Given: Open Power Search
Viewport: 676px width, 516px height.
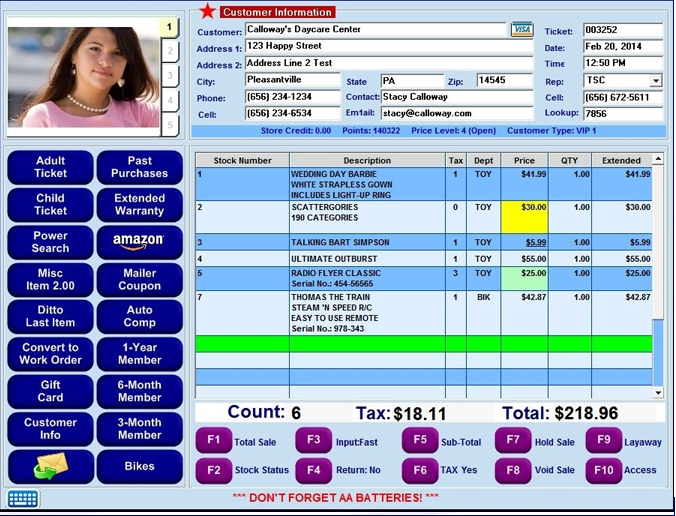Looking at the screenshot, I should (x=50, y=242).
